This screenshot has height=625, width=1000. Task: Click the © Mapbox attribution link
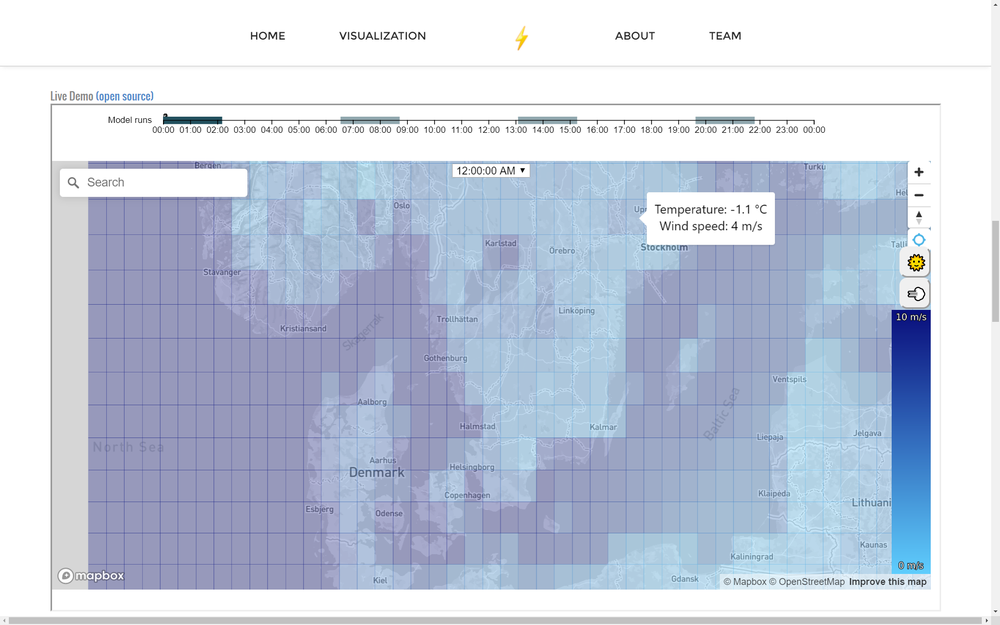coord(745,582)
